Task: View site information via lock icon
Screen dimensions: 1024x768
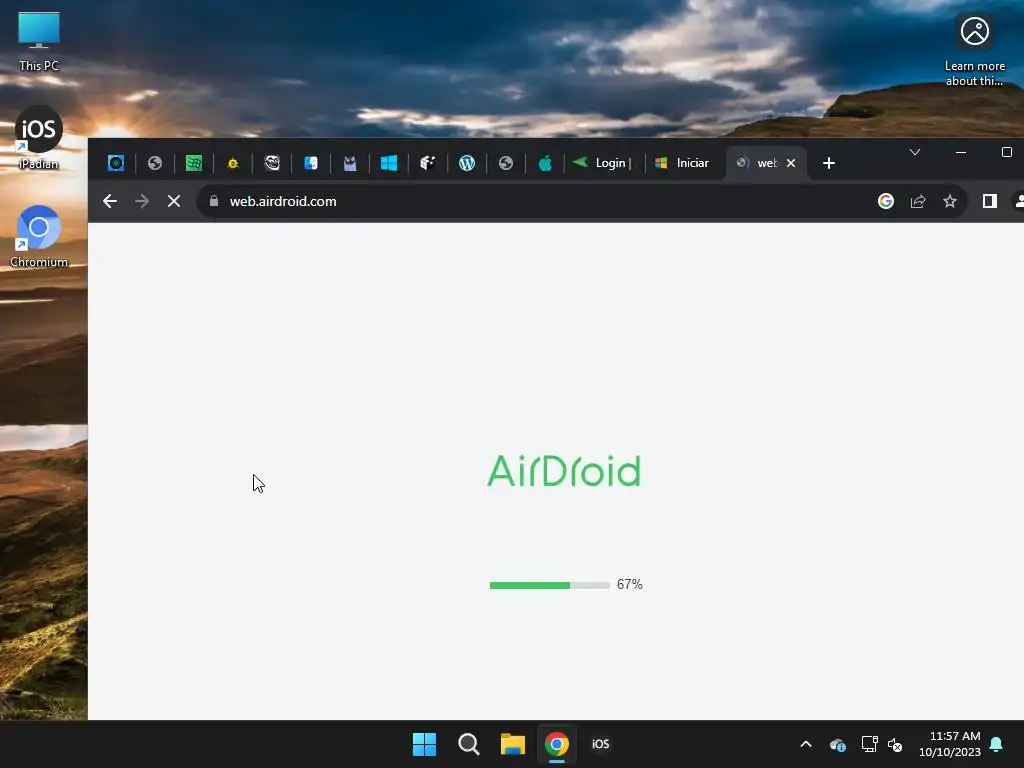Action: point(214,201)
